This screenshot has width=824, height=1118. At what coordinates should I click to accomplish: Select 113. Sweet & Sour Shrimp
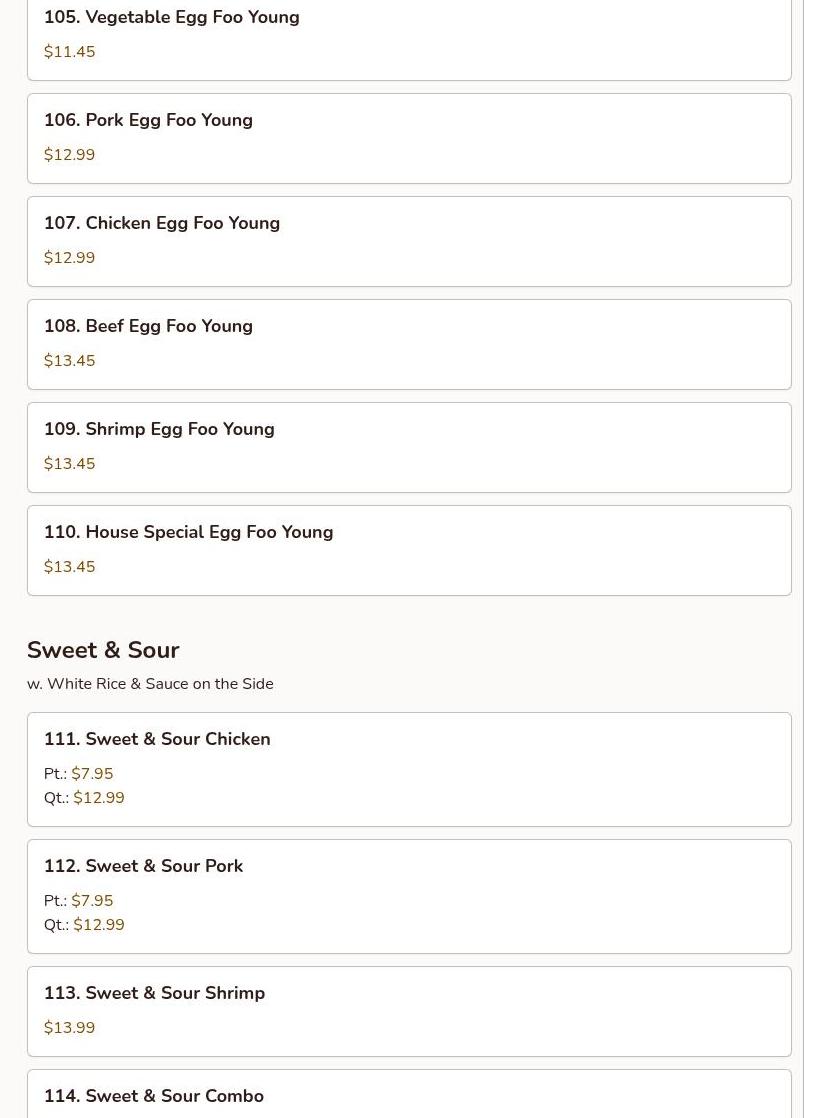pos(154,994)
